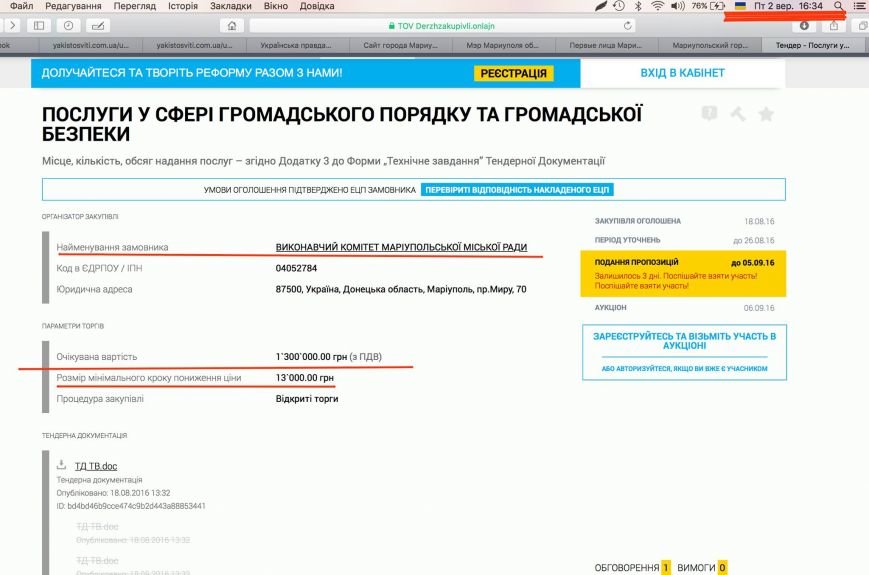Click the speech bubble question icon by the title
This screenshot has height=575, width=869.
709,114
